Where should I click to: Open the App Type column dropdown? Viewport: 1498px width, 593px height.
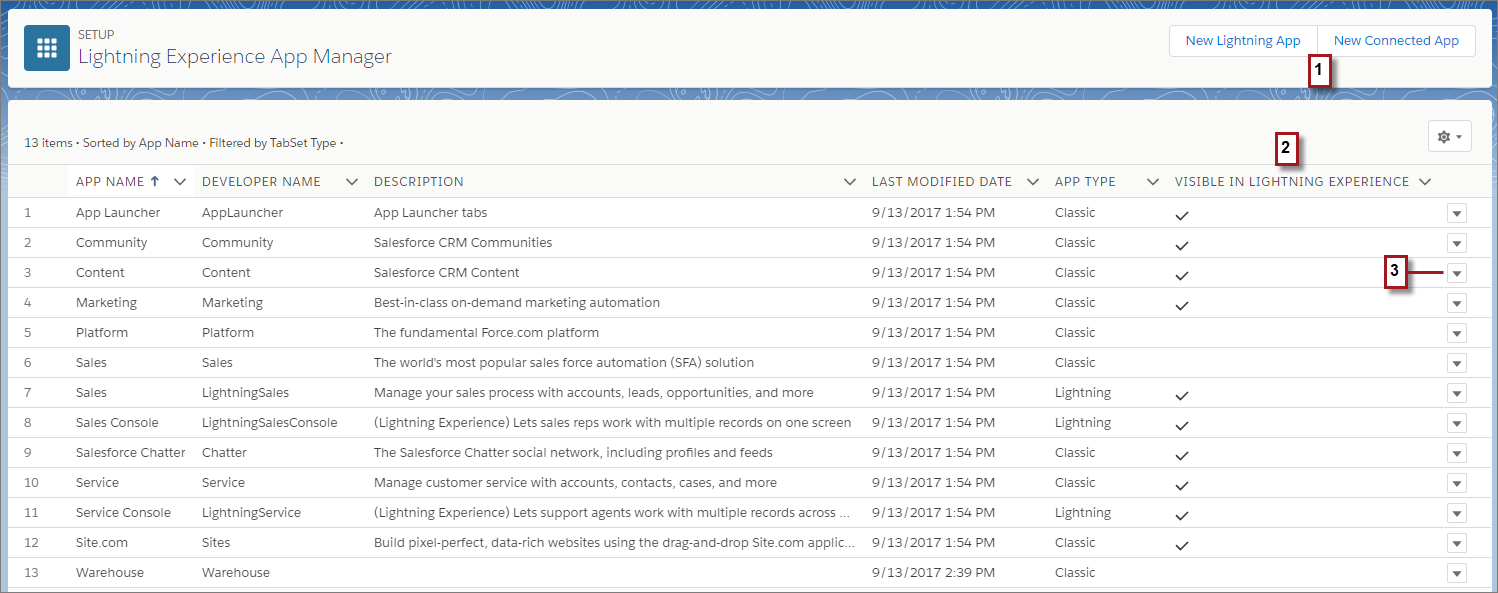1152,181
